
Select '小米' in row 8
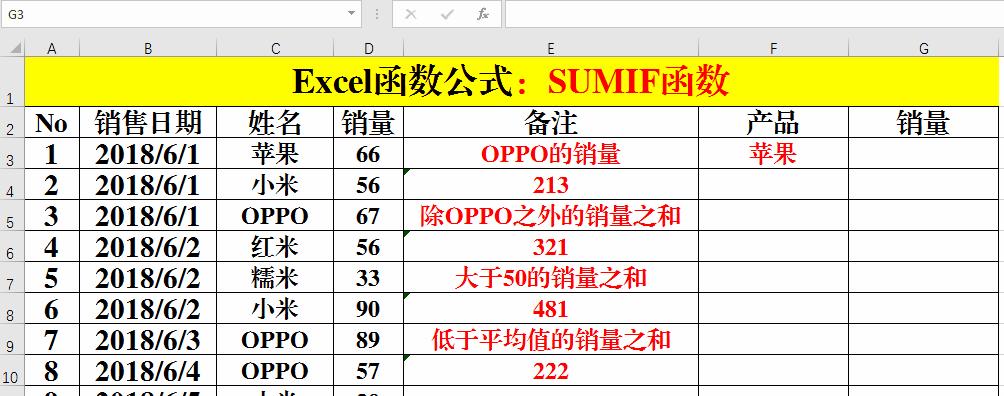(x=275, y=308)
